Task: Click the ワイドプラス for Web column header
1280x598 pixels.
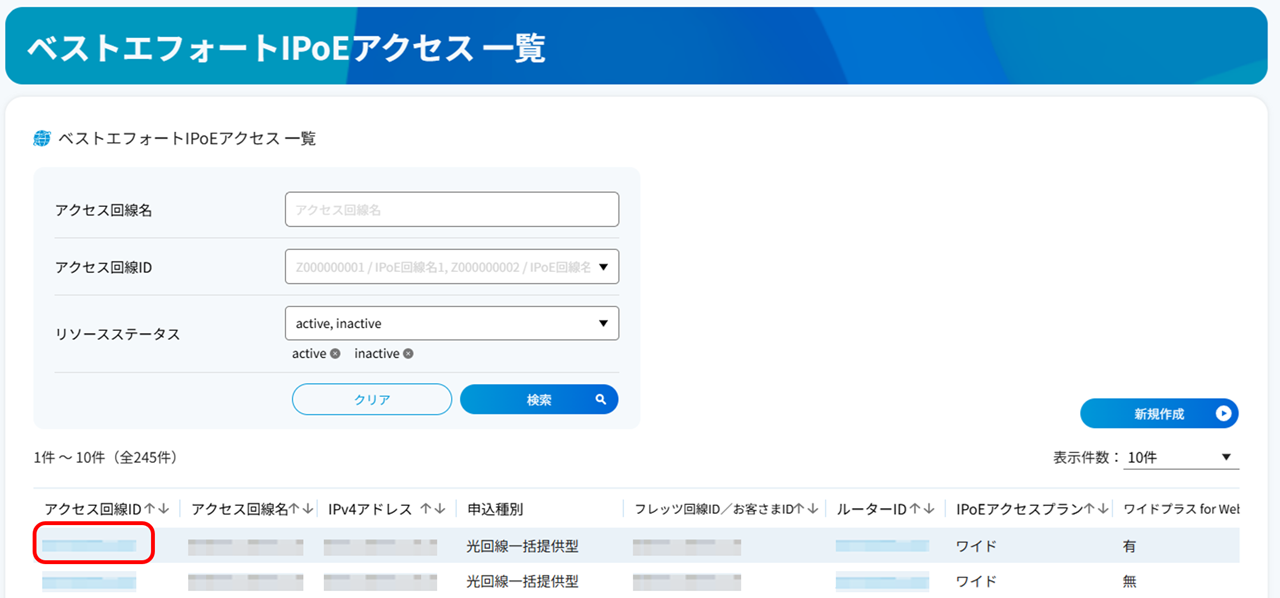Action: 1181,509
